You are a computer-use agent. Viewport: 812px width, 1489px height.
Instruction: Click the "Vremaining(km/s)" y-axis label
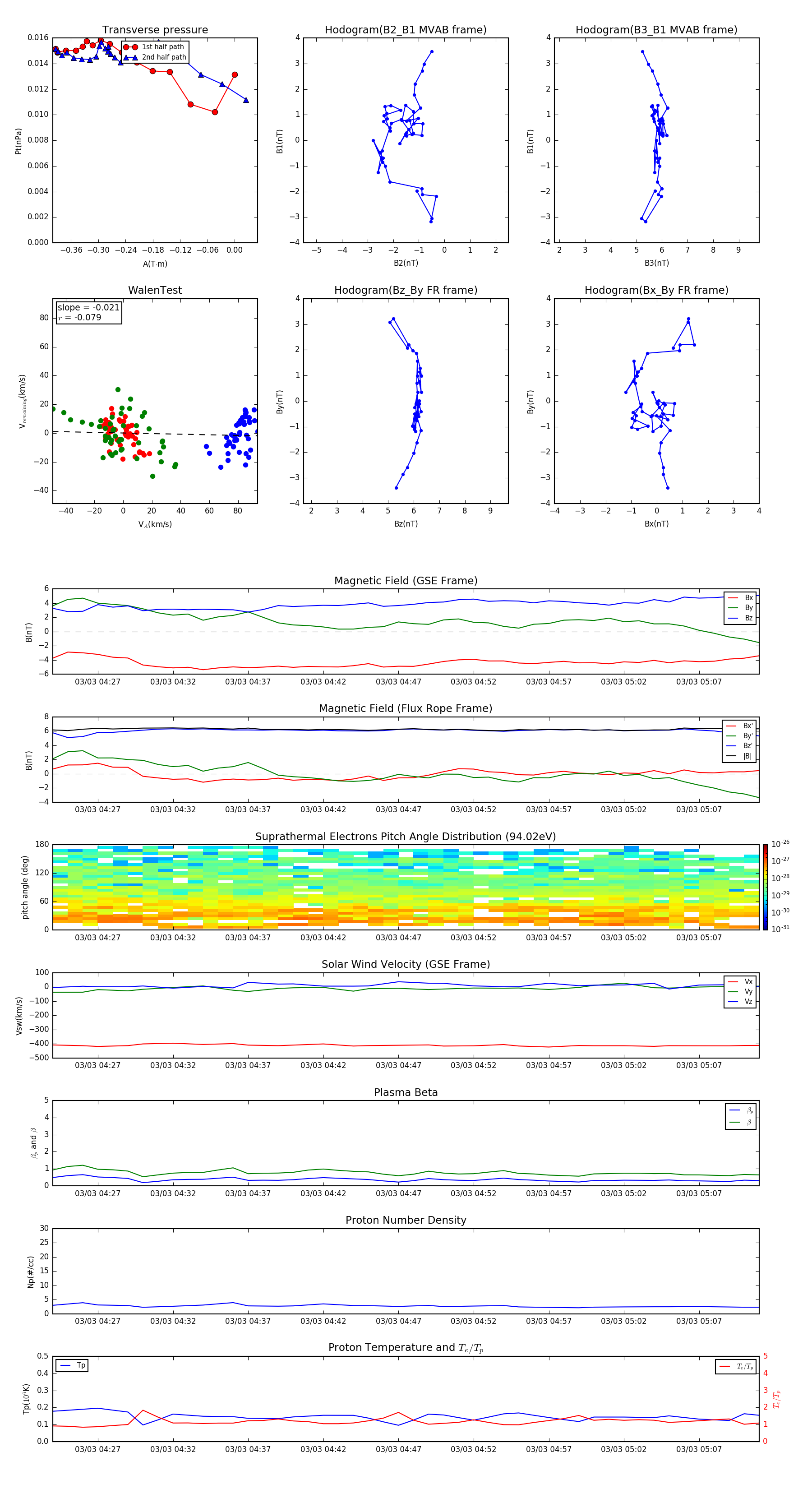click(x=22, y=401)
